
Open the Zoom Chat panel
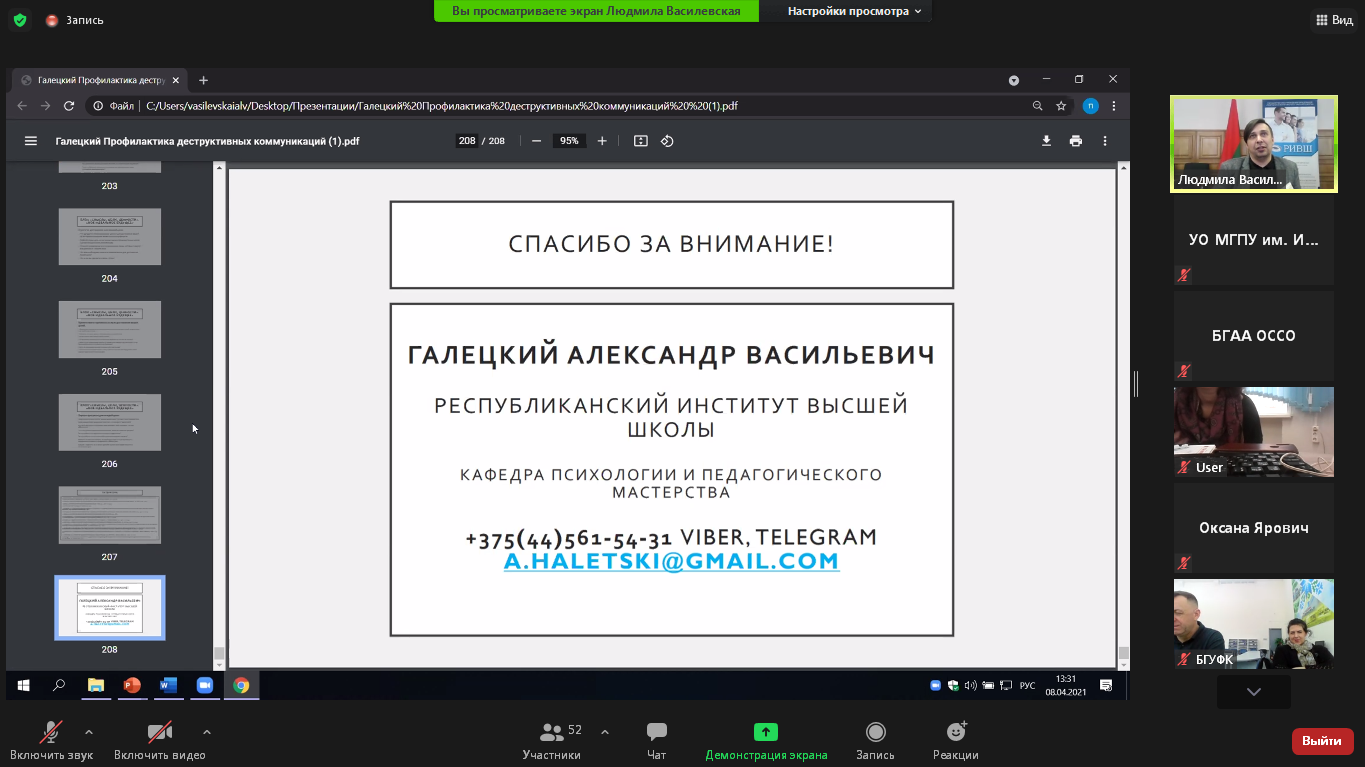tap(656, 732)
